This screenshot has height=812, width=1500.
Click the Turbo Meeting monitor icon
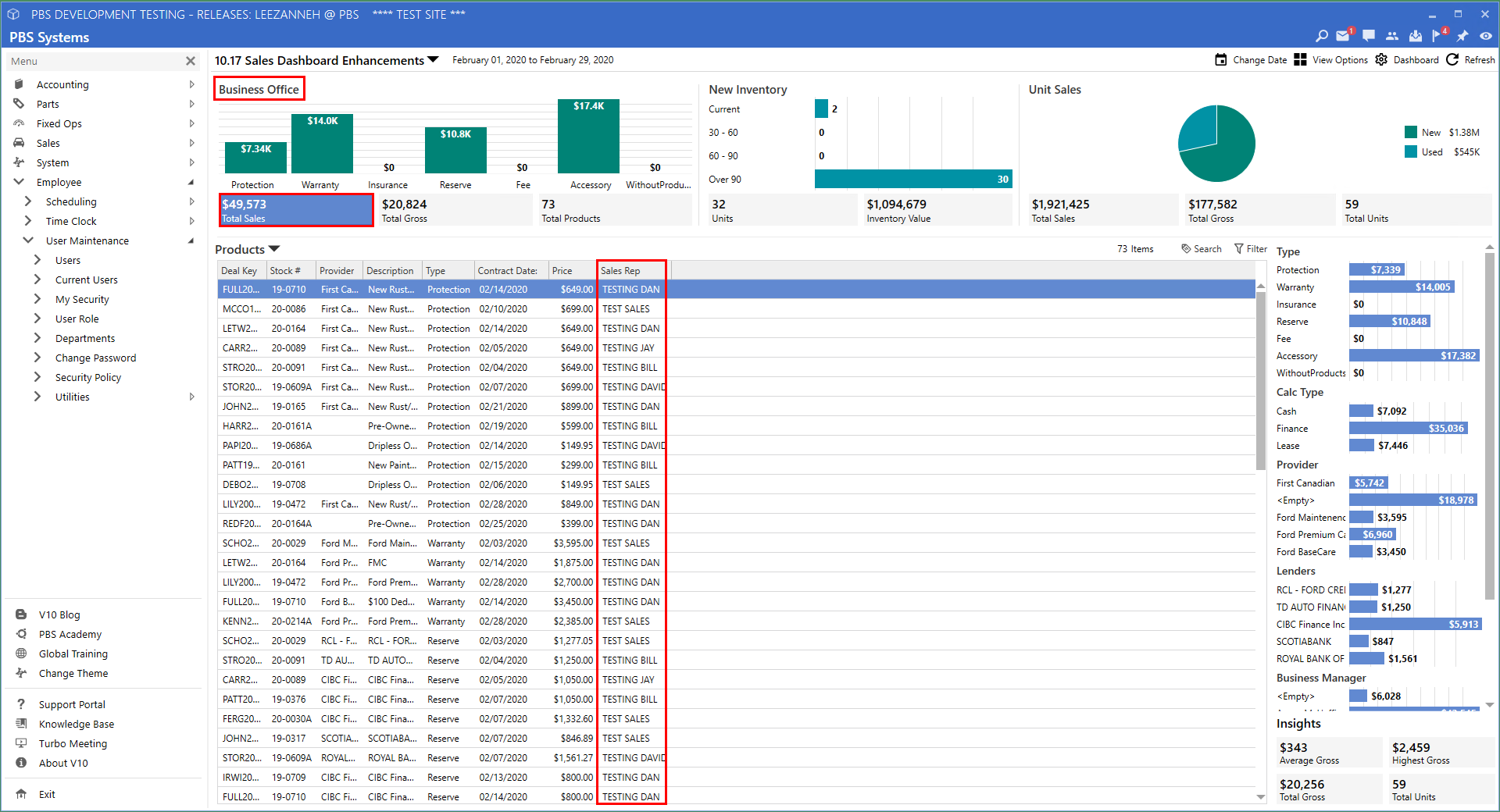point(21,743)
